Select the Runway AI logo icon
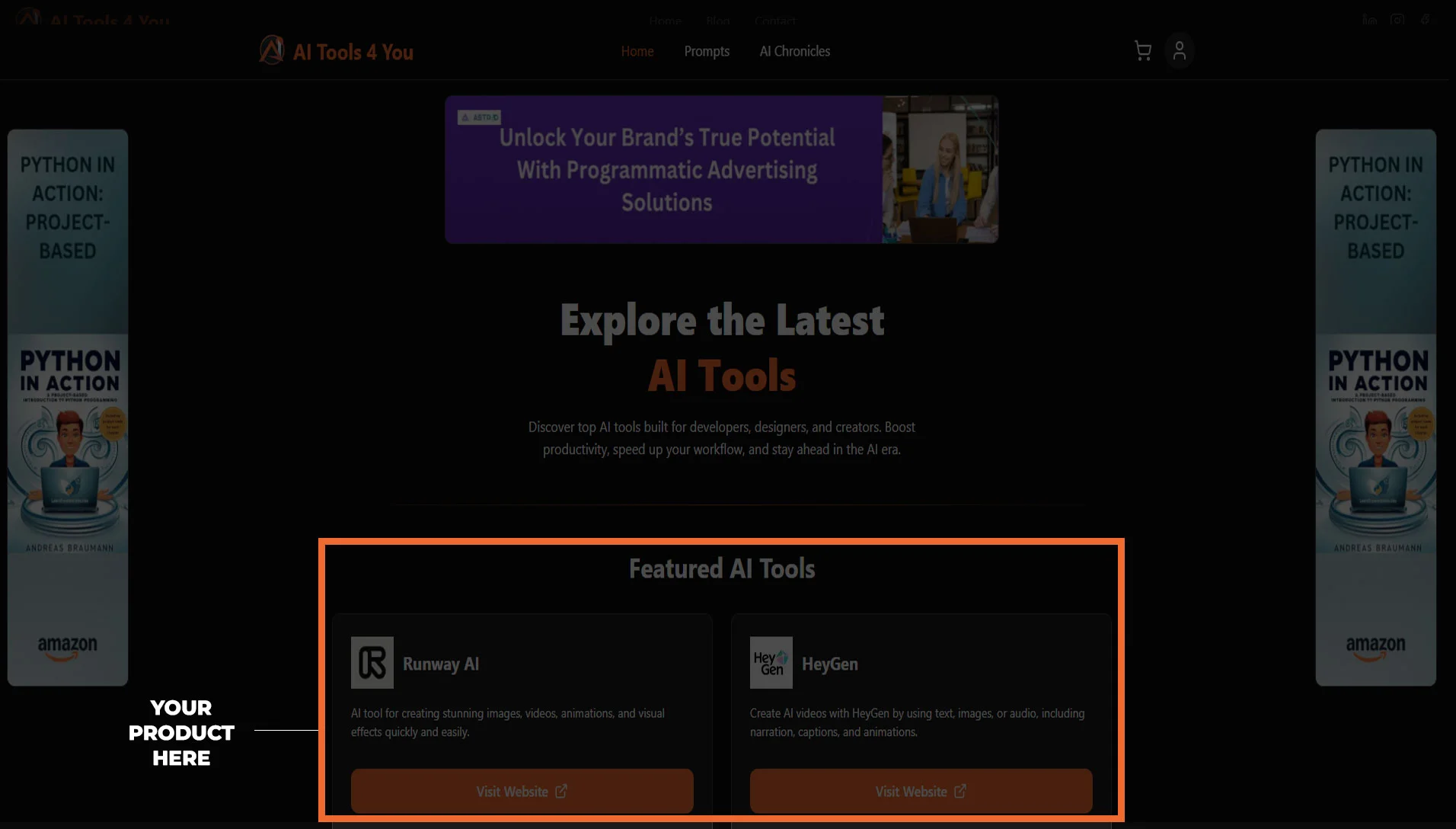 (371, 662)
